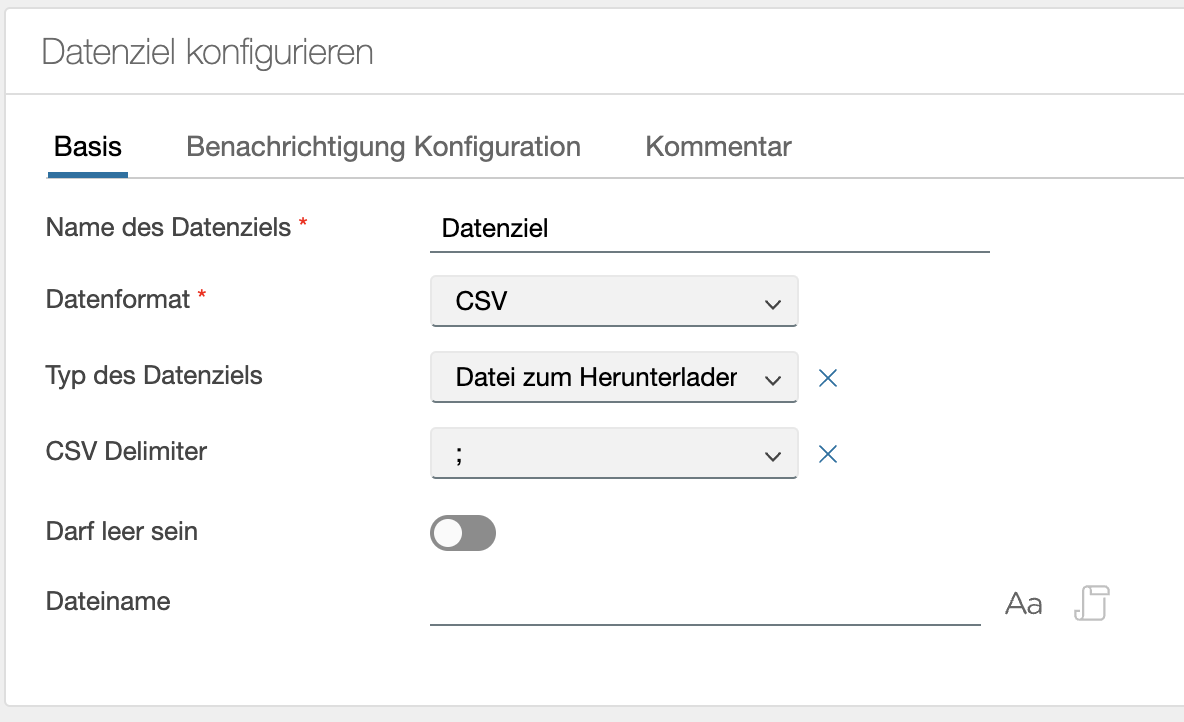Click the Dateiname label text
The width and height of the screenshot is (1184, 722).
point(108,601)
